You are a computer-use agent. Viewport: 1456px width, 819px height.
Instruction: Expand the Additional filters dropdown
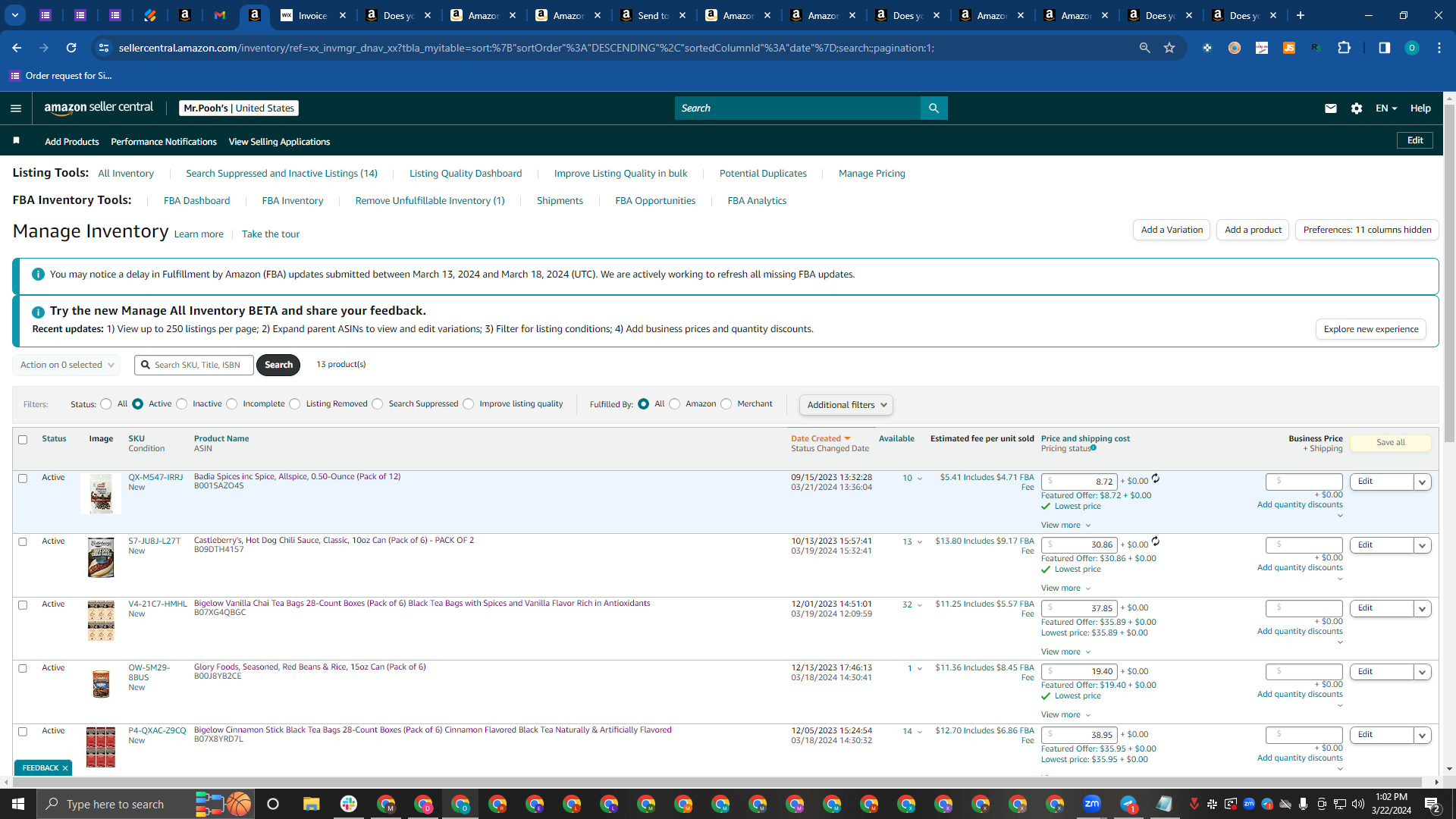[846, 405]
